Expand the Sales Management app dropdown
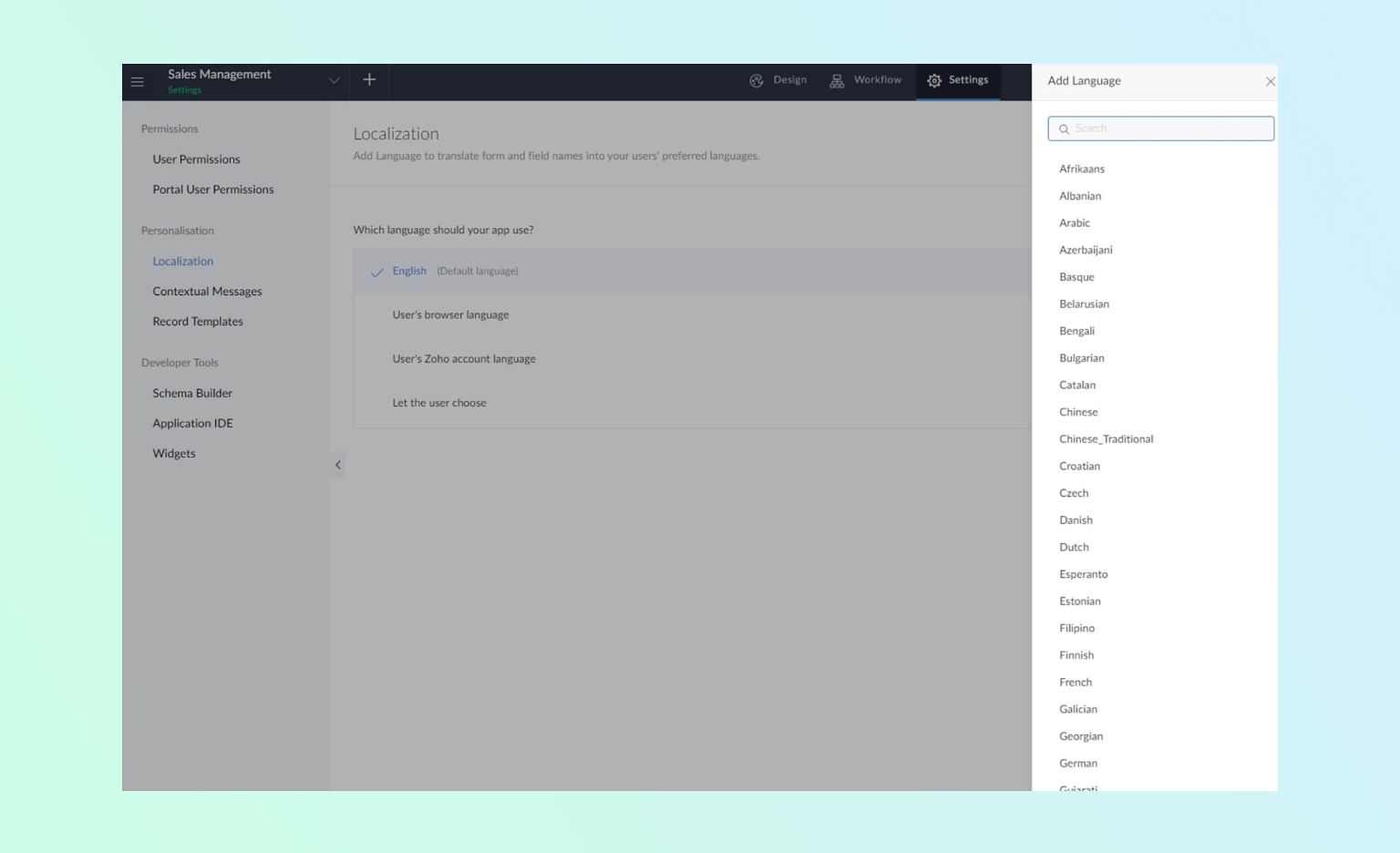 tap(335, 80)
